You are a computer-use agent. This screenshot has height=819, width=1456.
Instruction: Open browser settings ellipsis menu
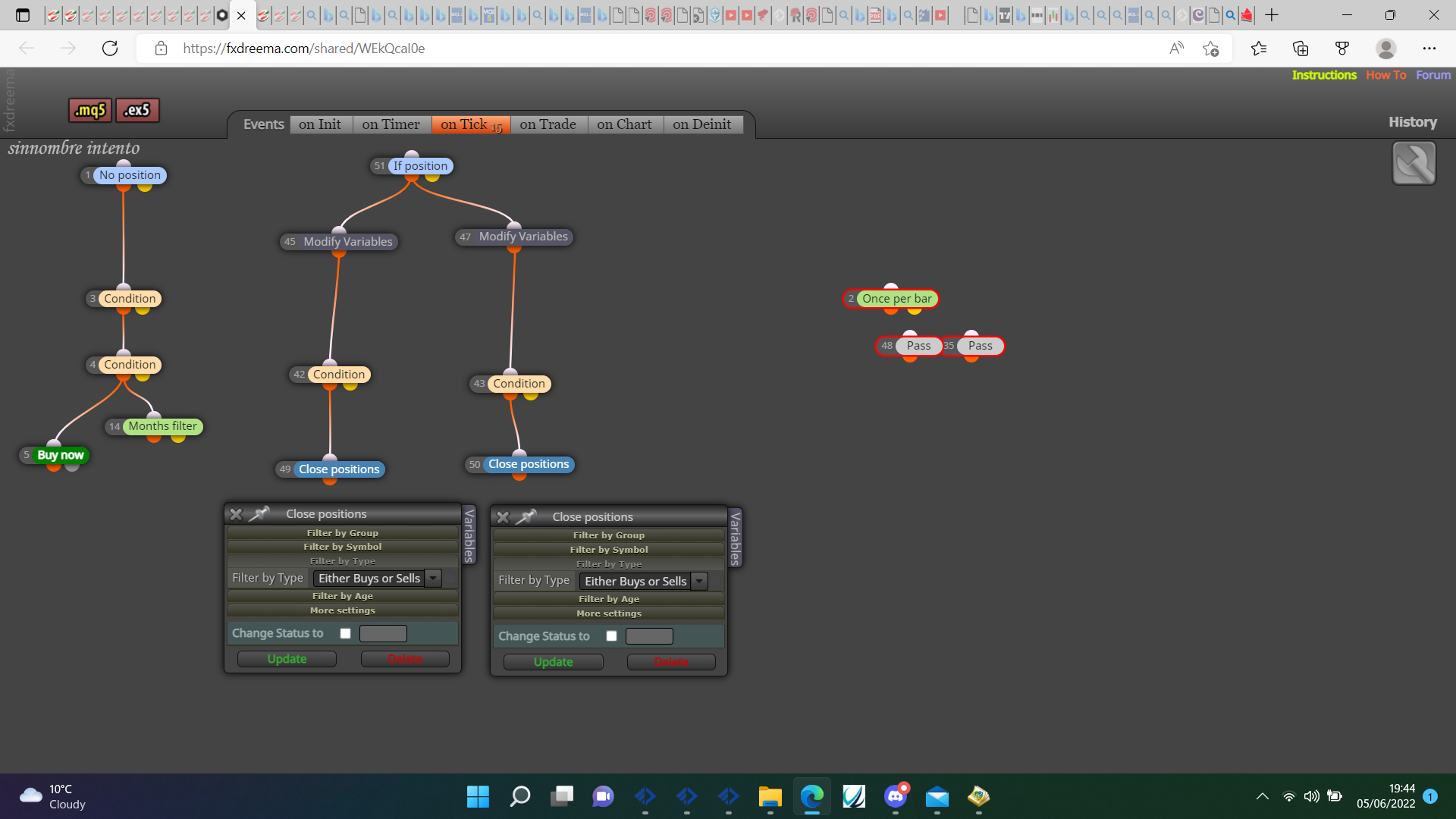coord(1429,49)
